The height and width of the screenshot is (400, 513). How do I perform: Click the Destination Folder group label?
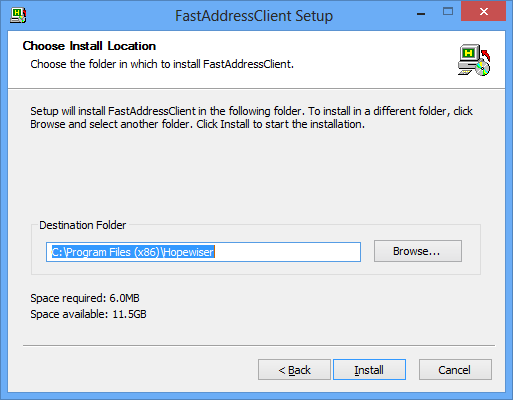83,225
